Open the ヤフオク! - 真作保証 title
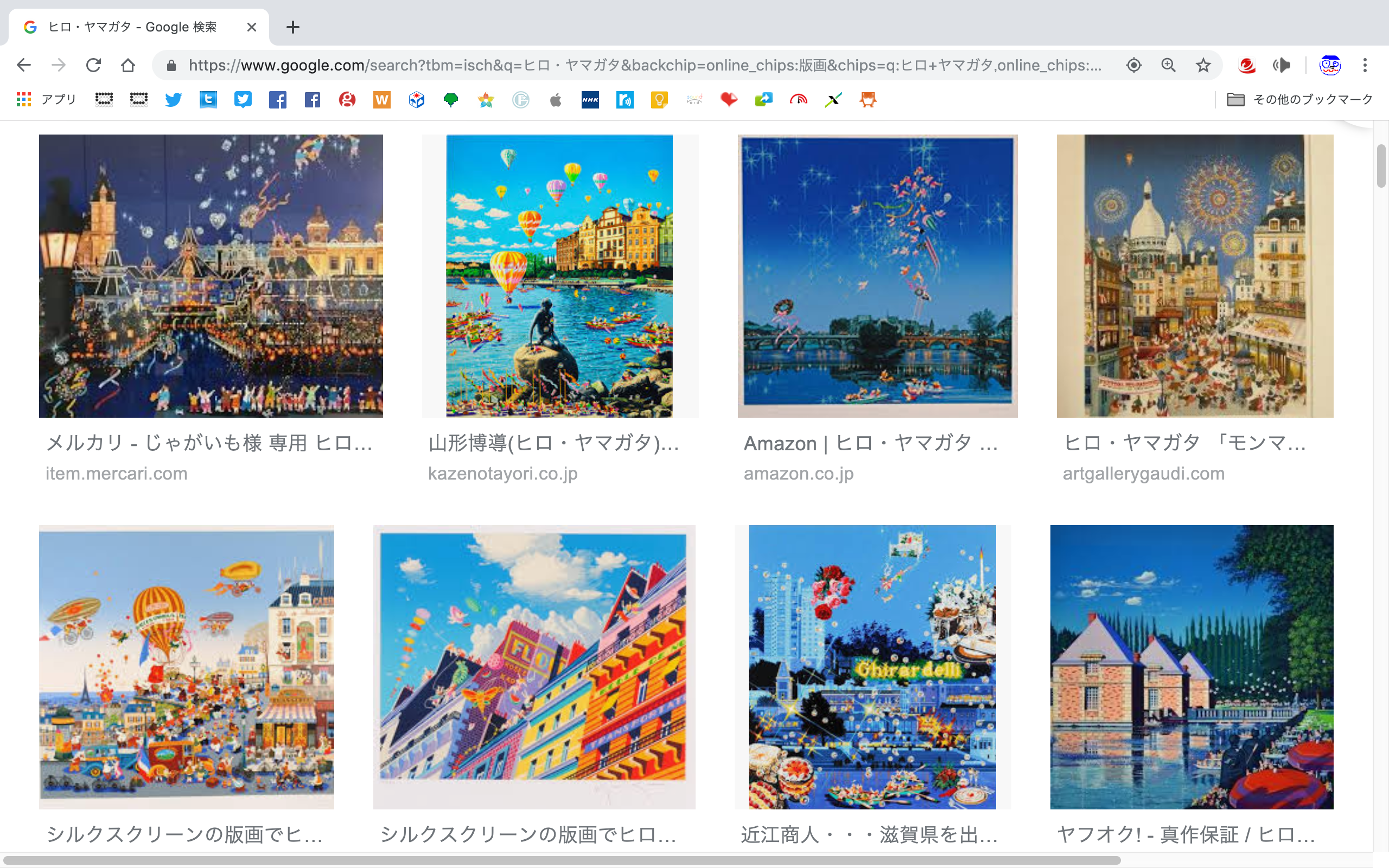The image size is (1389, 868). click(x=1186, y=835)
